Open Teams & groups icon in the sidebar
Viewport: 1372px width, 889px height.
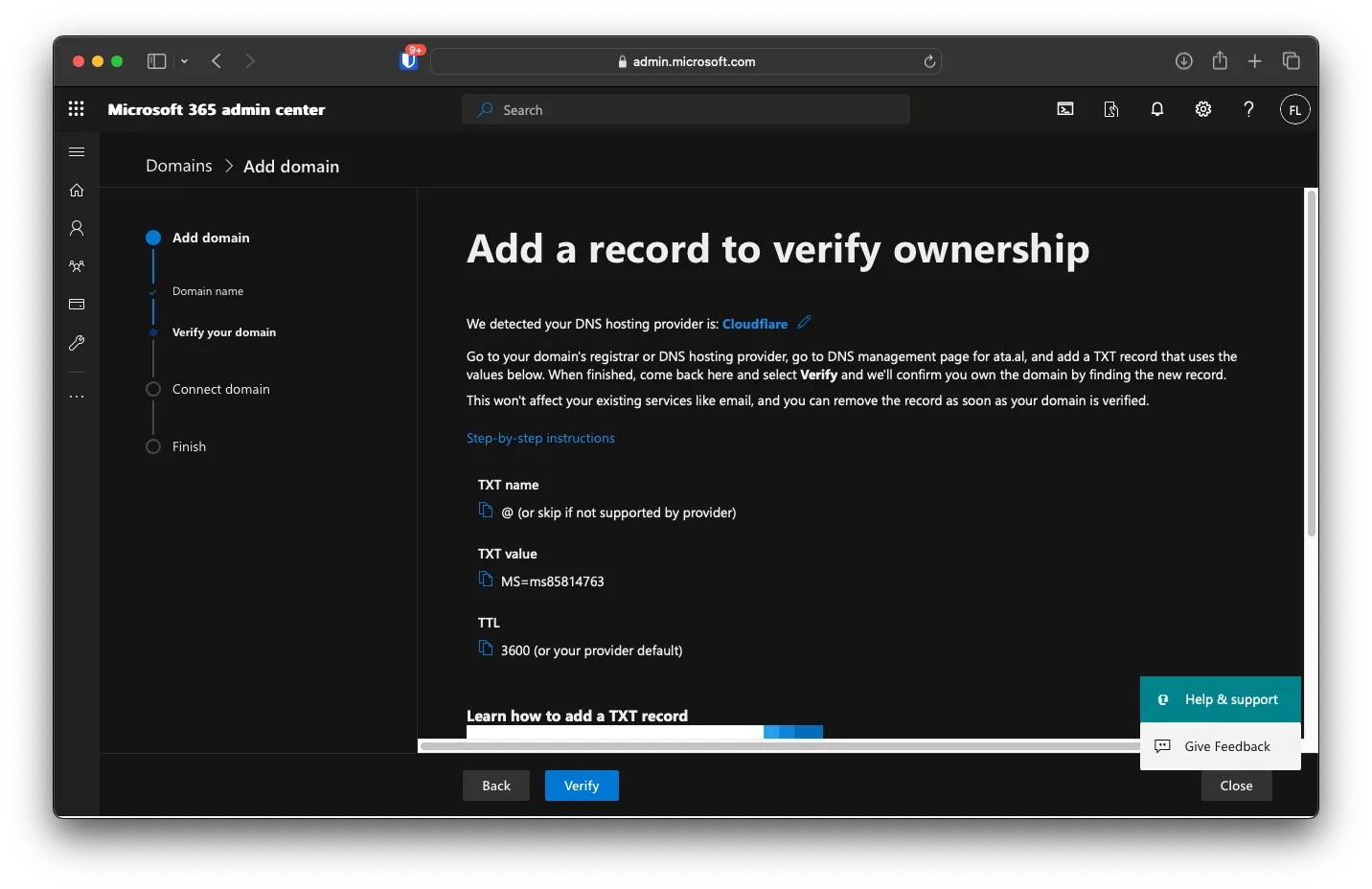coord(77,266)
